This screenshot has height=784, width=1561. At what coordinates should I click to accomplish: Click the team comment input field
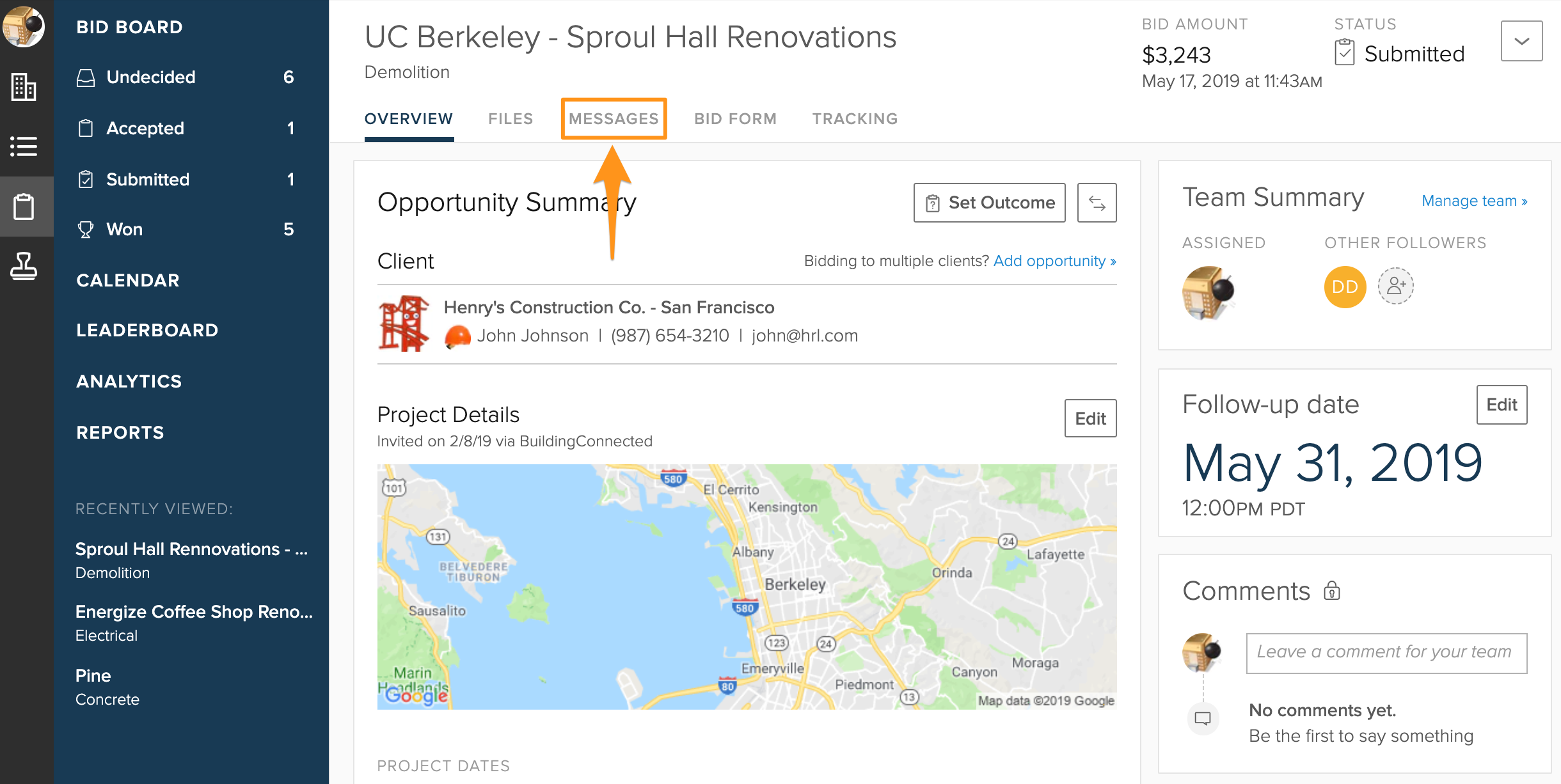coord(1386,653)
